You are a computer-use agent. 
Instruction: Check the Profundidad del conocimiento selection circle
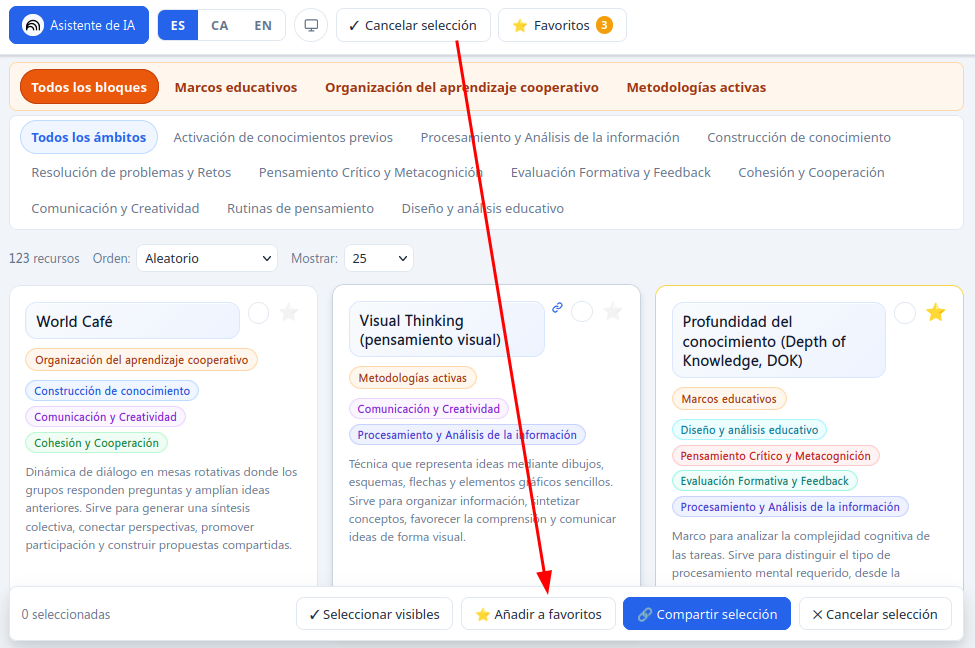coord(905,313)
